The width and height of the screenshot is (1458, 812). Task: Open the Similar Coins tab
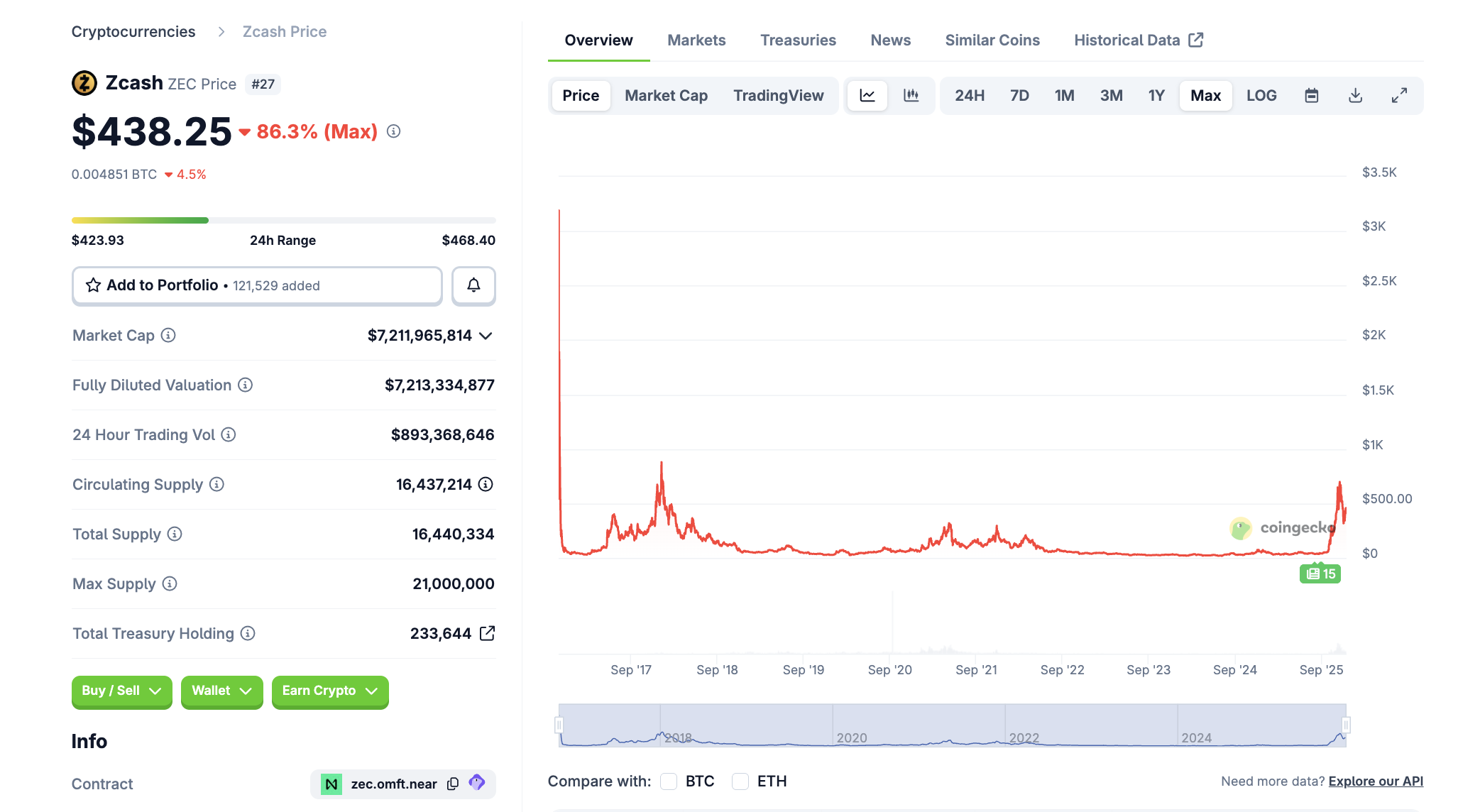[x=992, y=40]
